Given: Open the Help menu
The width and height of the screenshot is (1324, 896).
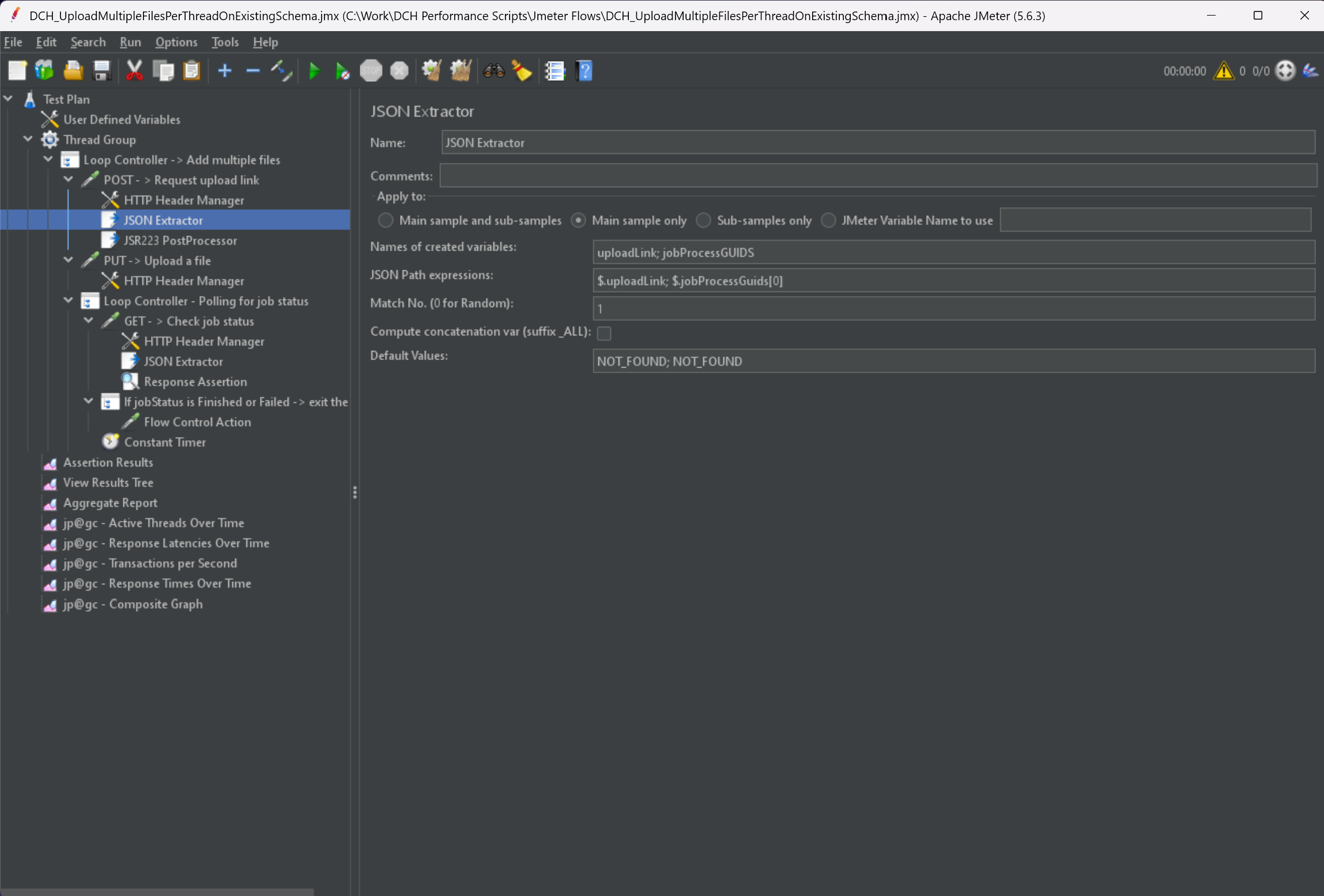Looking at the screenshot, I should pyautogui.click(x=265, y=42).
